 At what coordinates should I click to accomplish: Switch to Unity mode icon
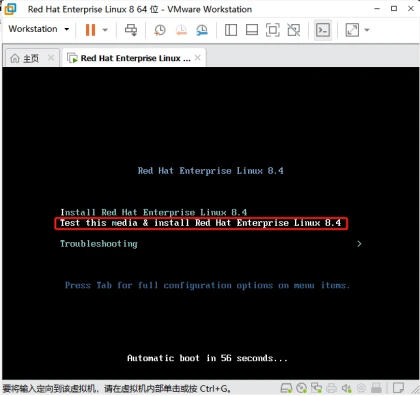point(294,30)
